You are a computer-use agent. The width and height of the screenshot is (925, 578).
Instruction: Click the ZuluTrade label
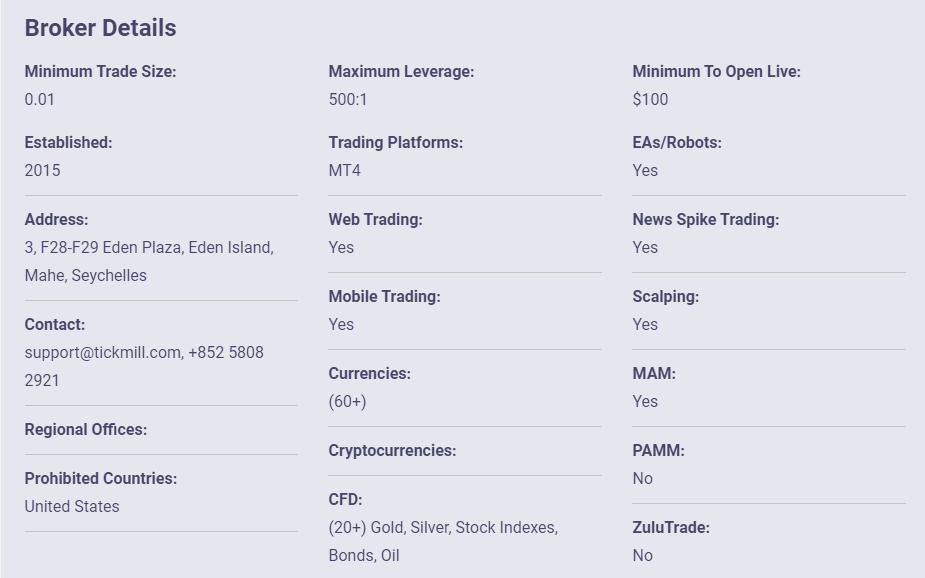pyautogui.click(x=671, y=527)
